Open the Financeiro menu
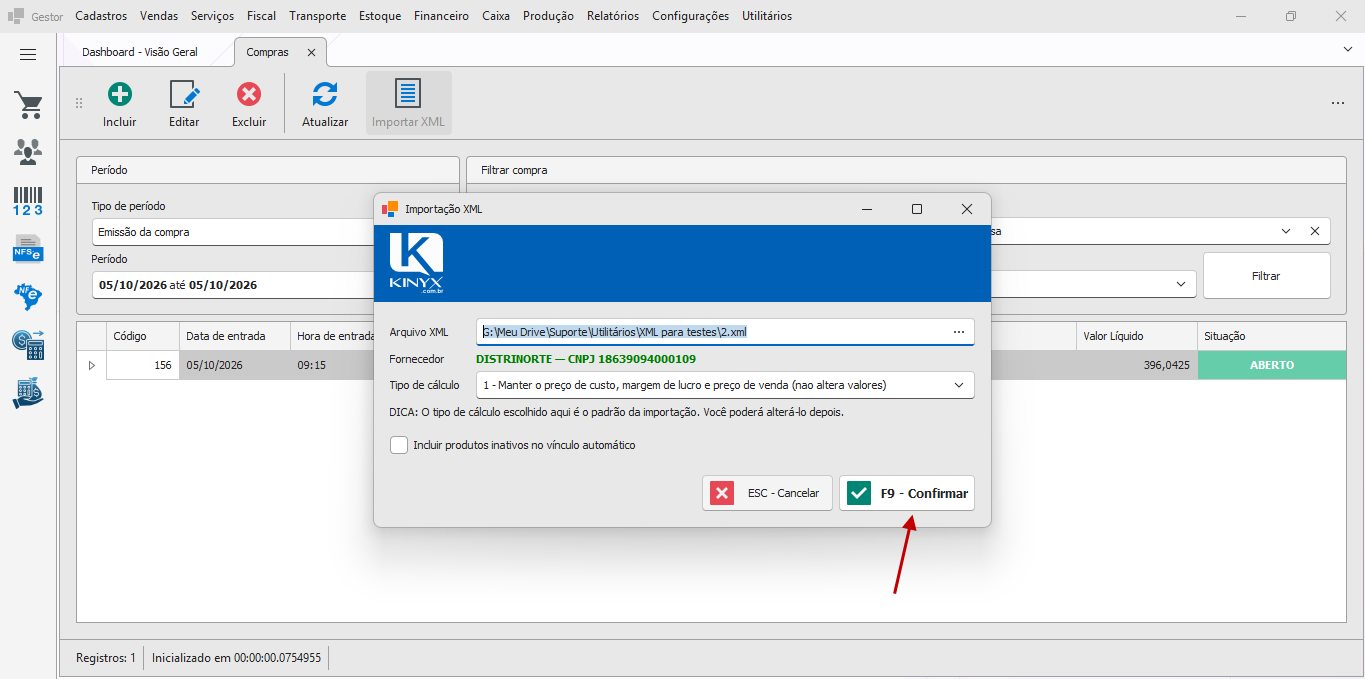This screenshot has width=1365, height=679. click(x=441, y=16)
